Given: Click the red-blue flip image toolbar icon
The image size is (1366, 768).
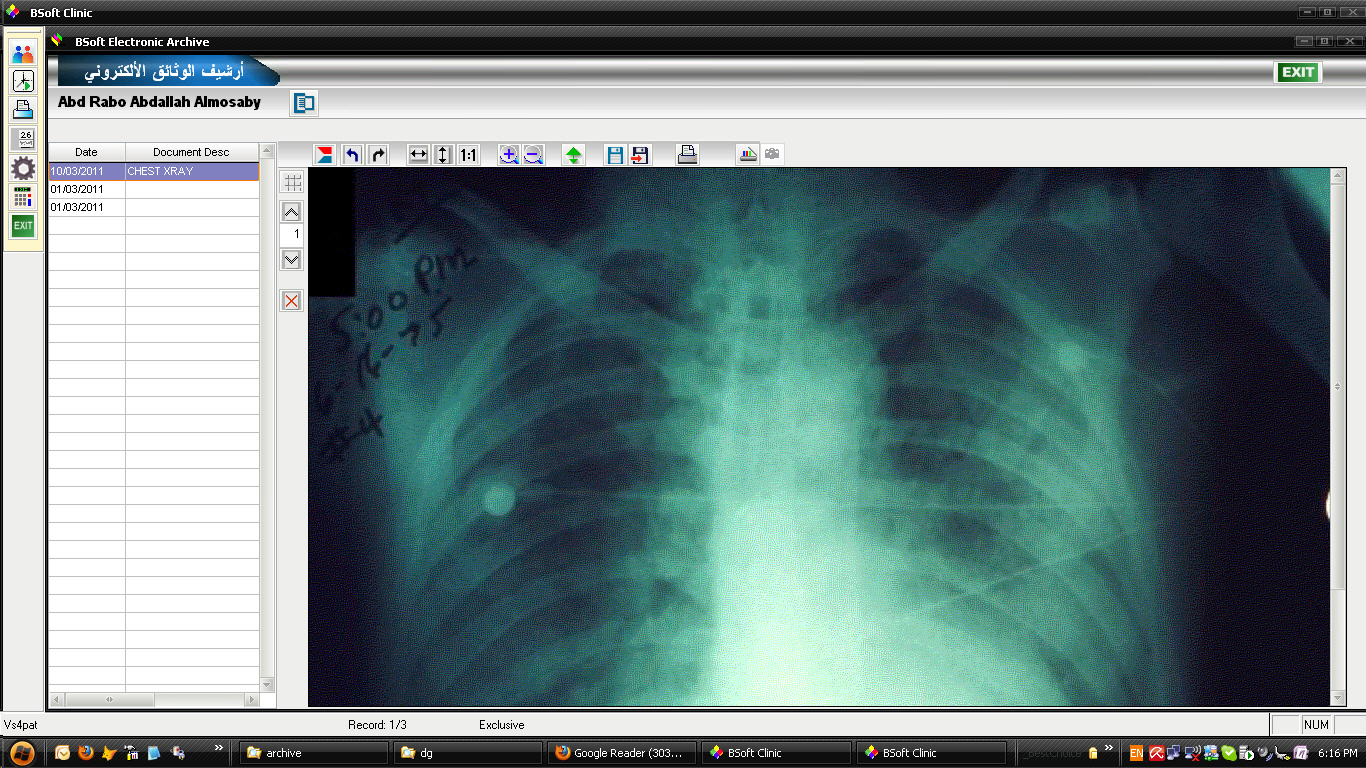Looking at the screenshot, I should pos(326,155).
